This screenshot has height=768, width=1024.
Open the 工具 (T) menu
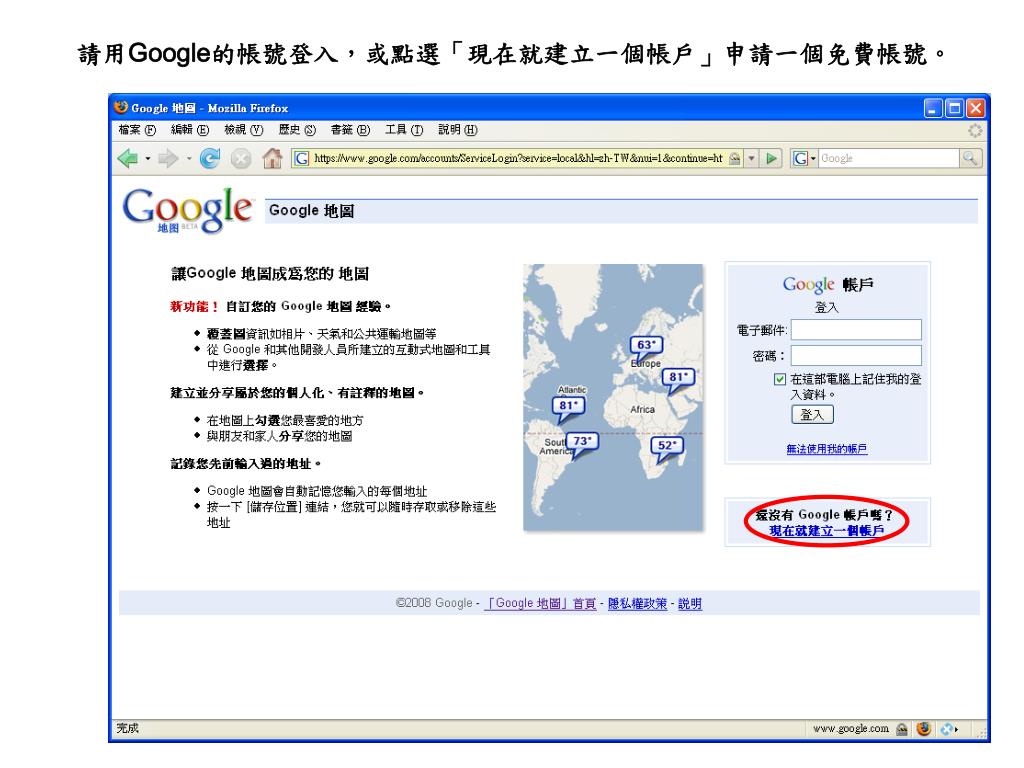404,130
